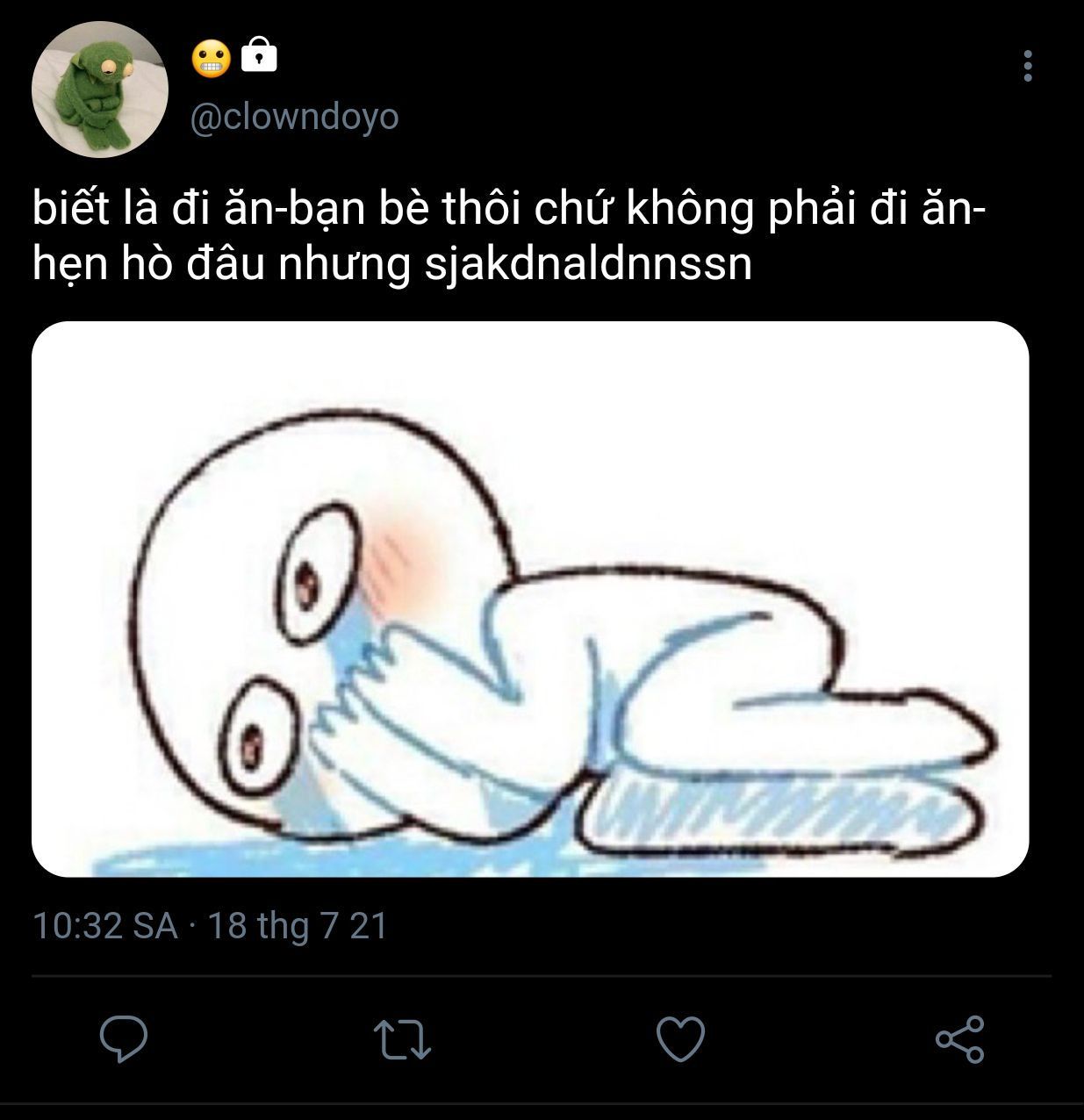The width and height of the screenshot is (1084, 1120).
Task: Click the grimacing emoji display name
Action: [x=211, y=58]
